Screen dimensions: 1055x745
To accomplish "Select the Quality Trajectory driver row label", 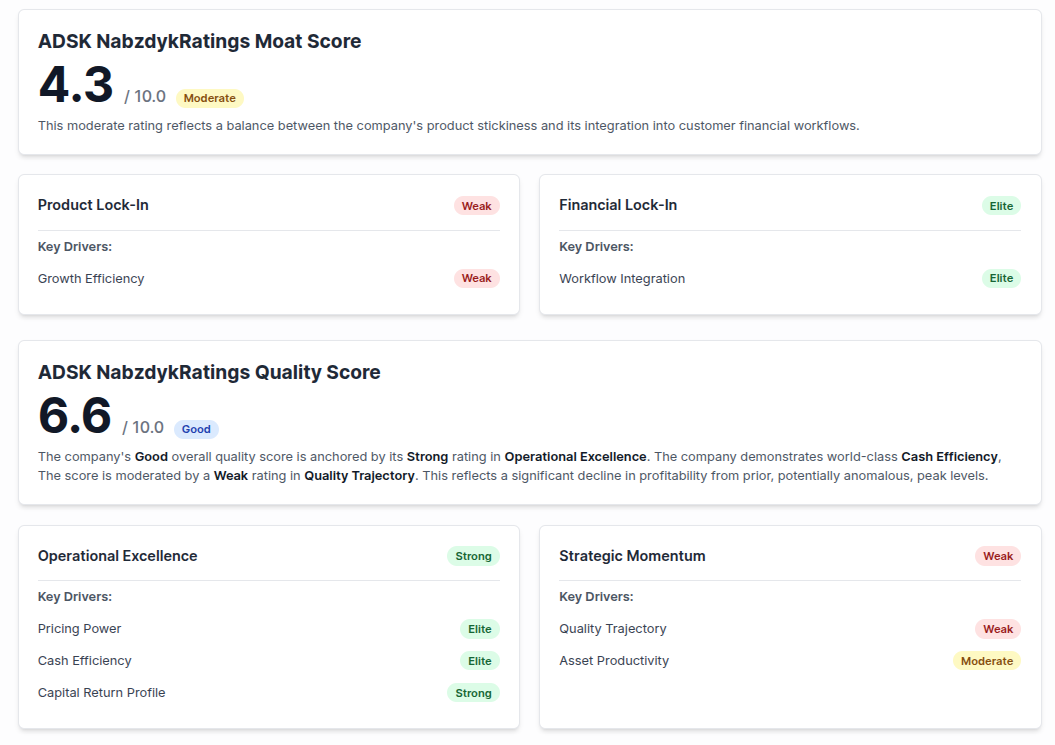I will pos(612,629).
